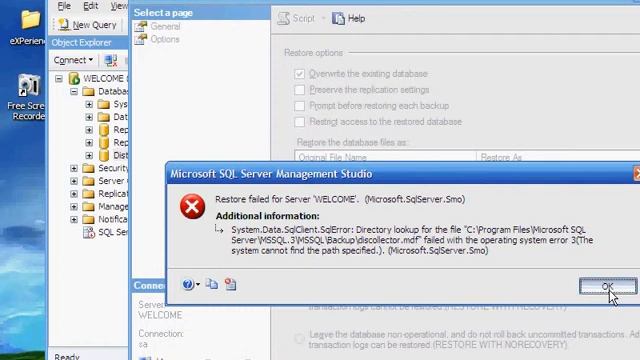Select the RESTORE WITH NORECOVERY radio option

coord(300,338)
